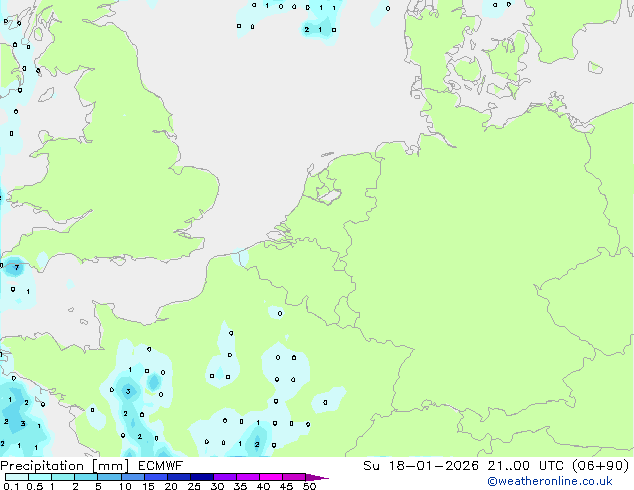Select the 40–45 mm magenta legend swatch
The height and width of the screenshot is (490, 634).
coord(271,477)
